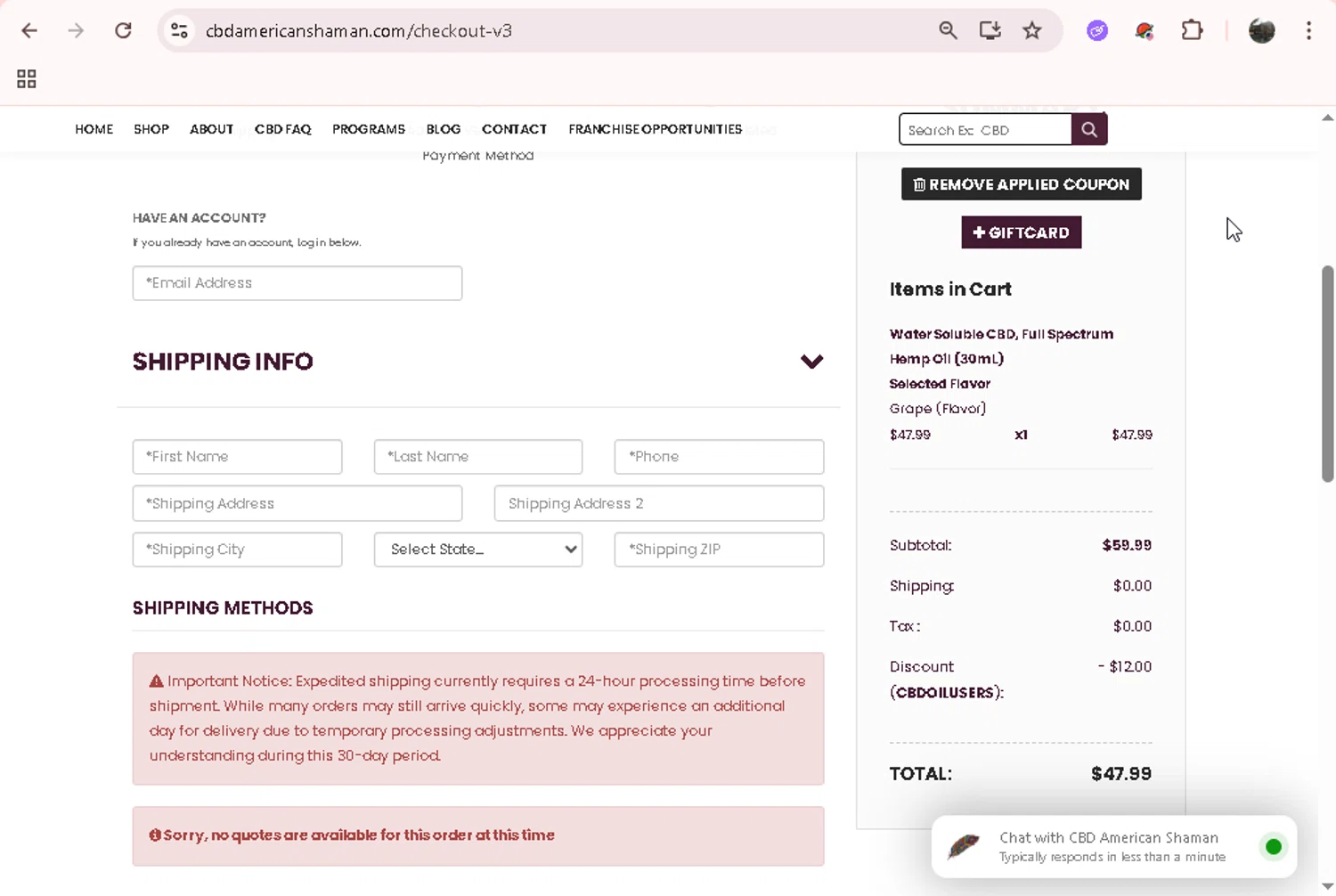
Task: Click the First Name field
Action: (237, 457)
